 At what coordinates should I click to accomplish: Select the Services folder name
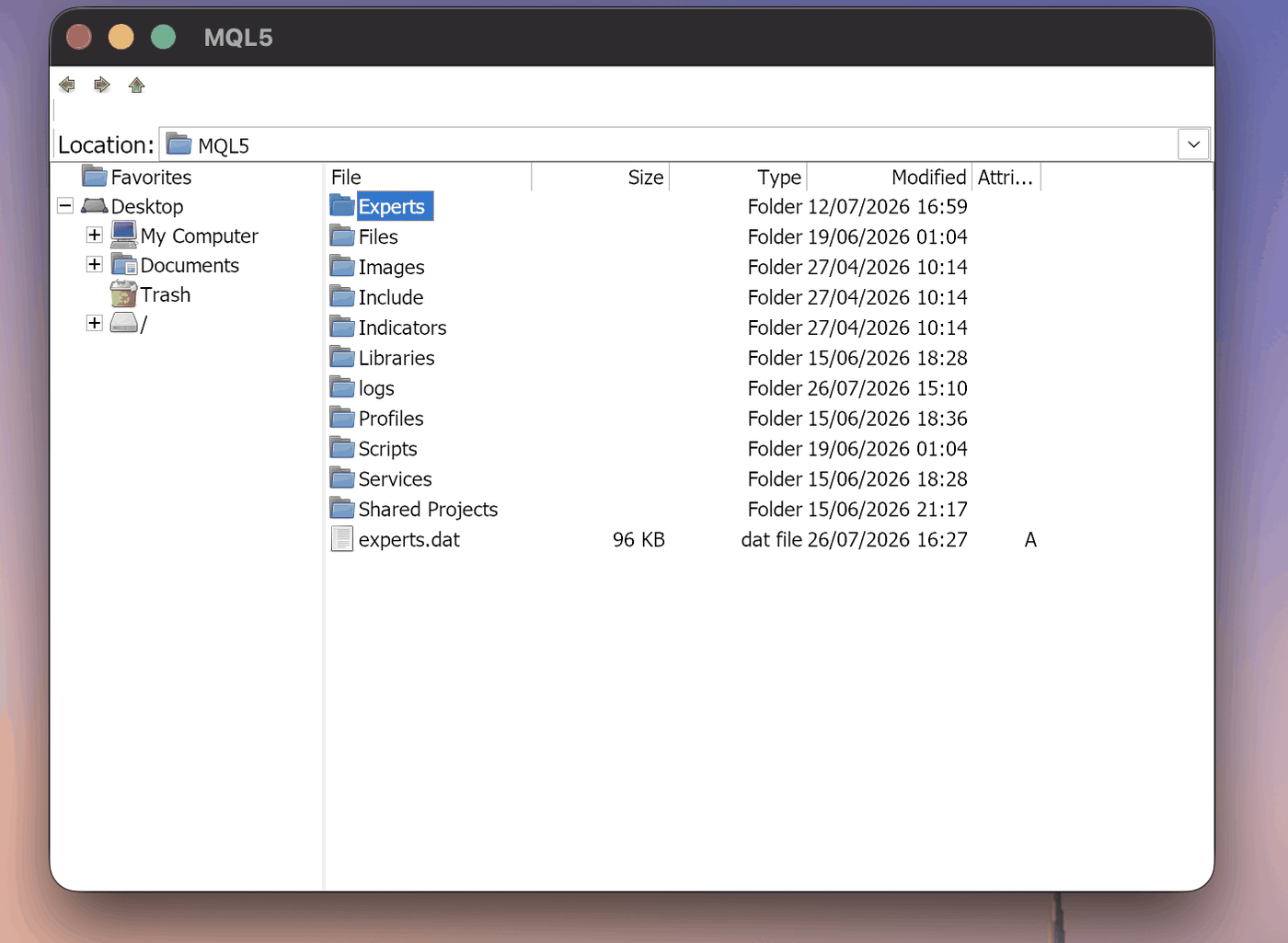click(x=395, y=479)
